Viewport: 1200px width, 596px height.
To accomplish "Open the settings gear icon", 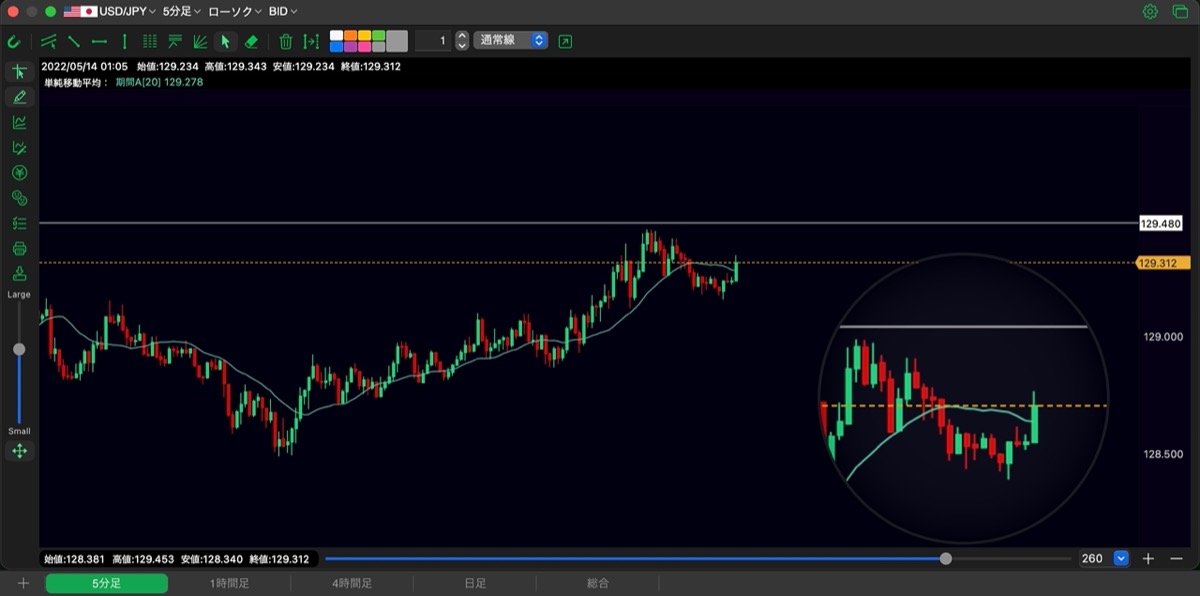I will tap(1150, 12).
